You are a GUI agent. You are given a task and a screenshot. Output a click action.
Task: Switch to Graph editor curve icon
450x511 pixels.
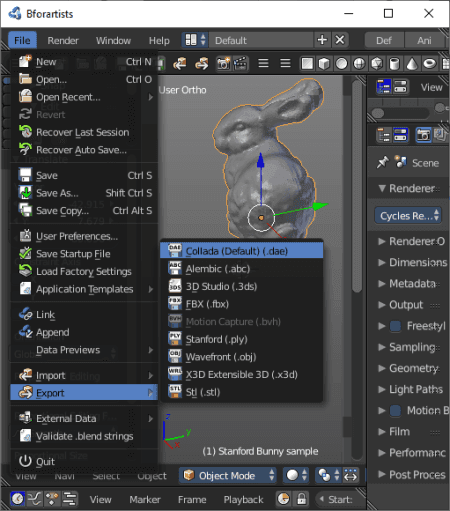point(35,499)
